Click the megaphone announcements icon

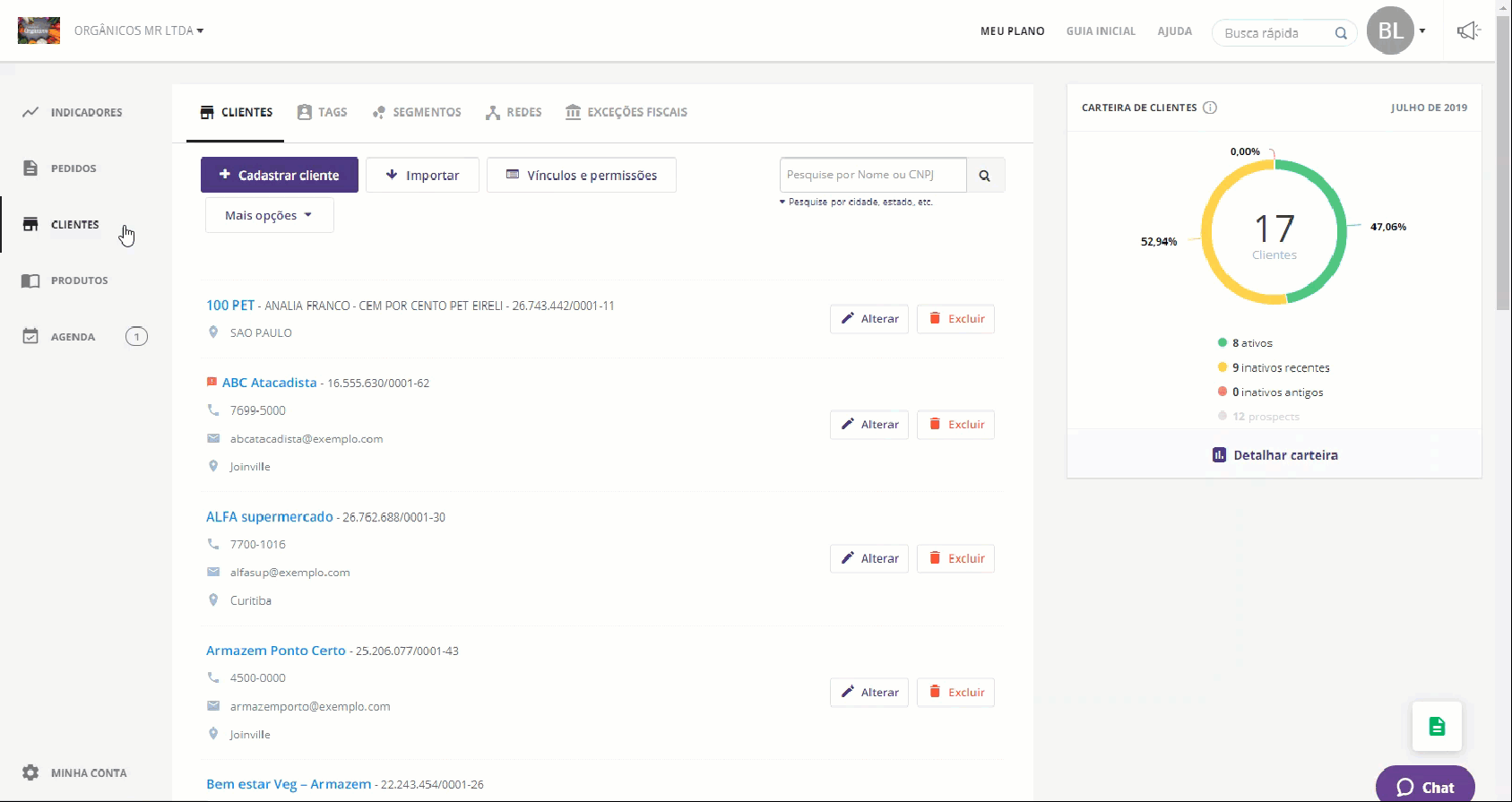click(1467, 31)
